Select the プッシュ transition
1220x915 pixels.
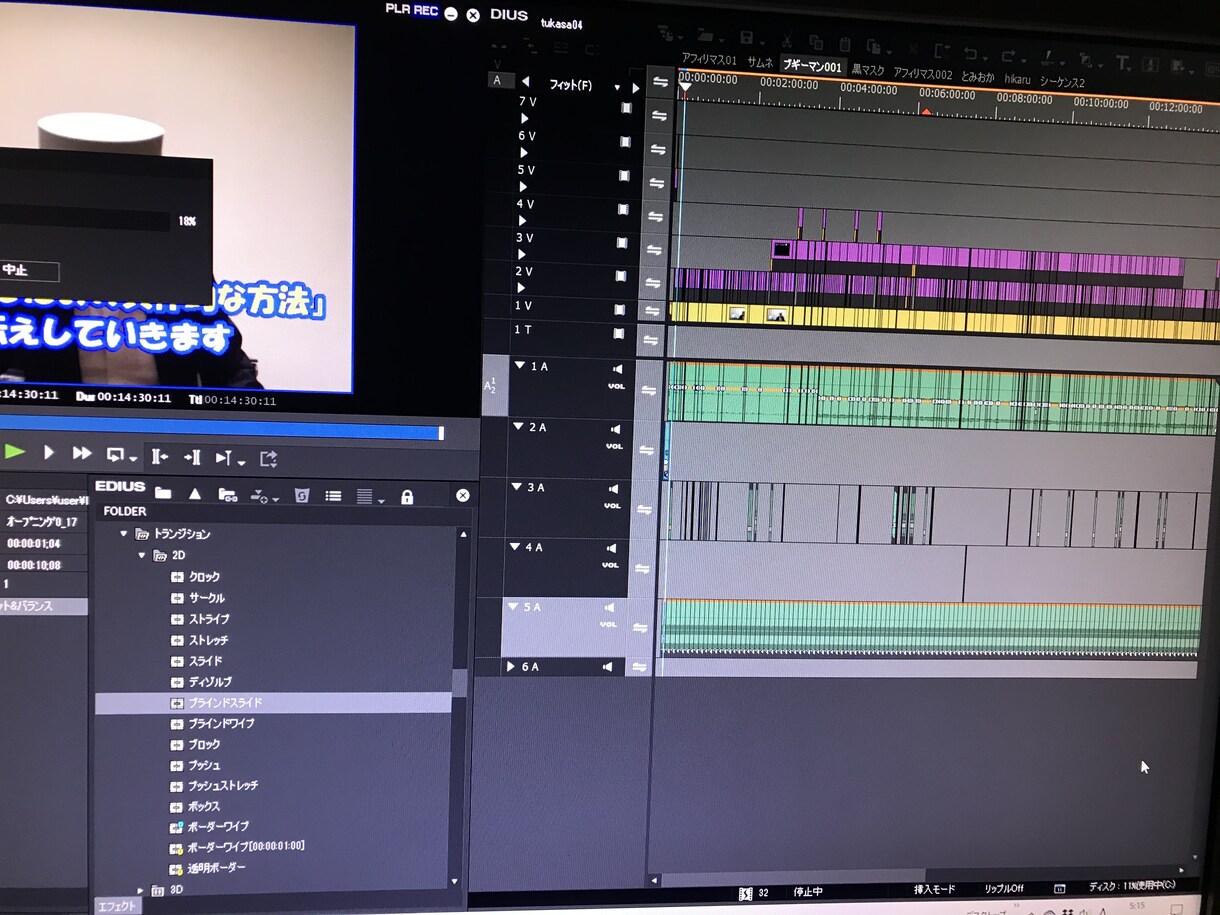click(x=205, y=765)
